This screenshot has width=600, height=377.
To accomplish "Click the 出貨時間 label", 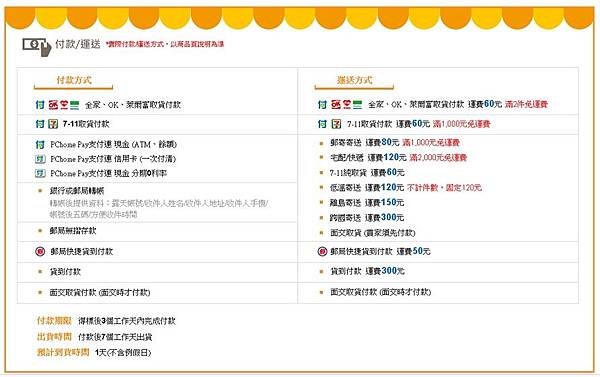I will coord(54,337).
